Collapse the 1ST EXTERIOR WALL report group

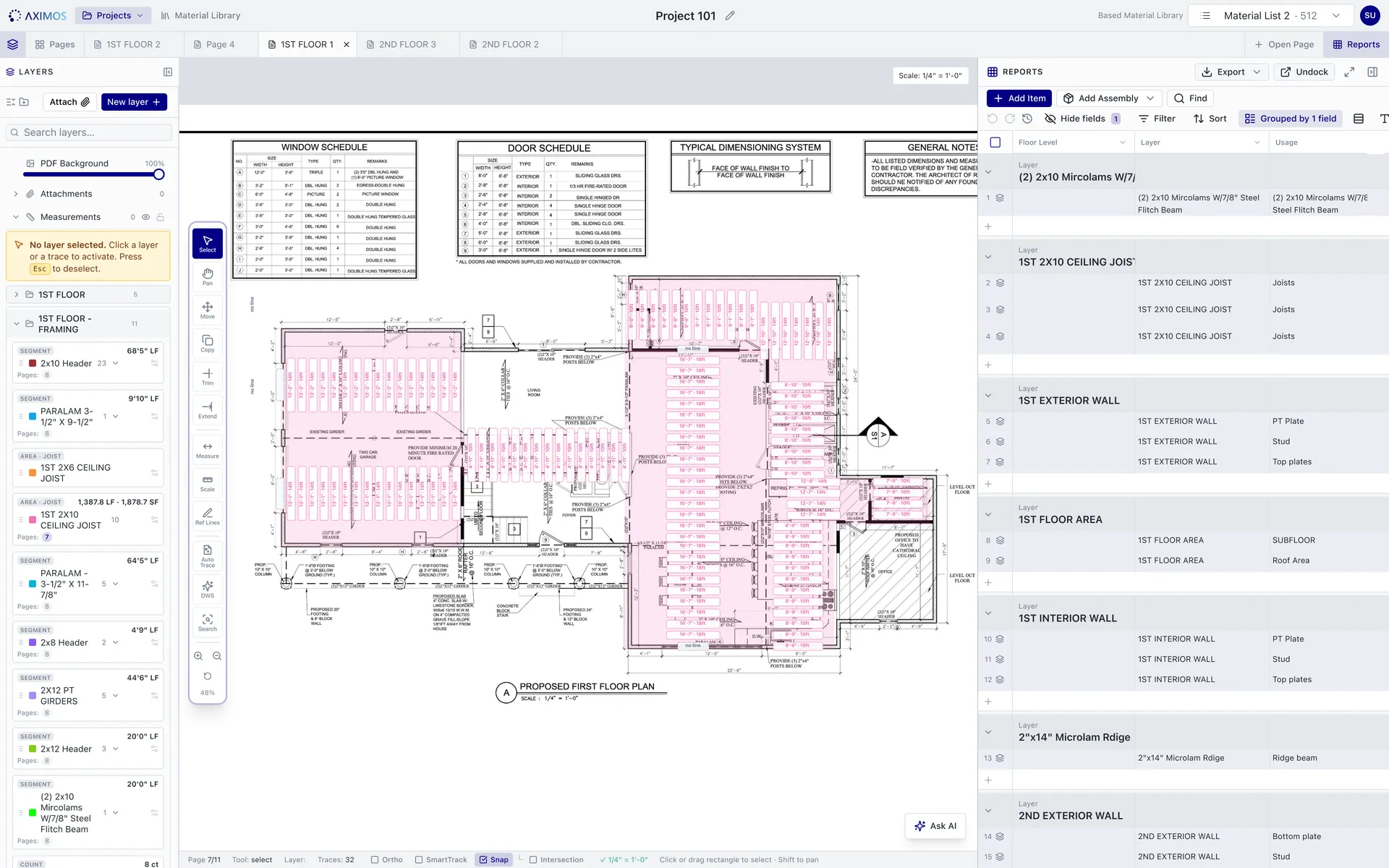pyautogui.click(x=988, y=395)
